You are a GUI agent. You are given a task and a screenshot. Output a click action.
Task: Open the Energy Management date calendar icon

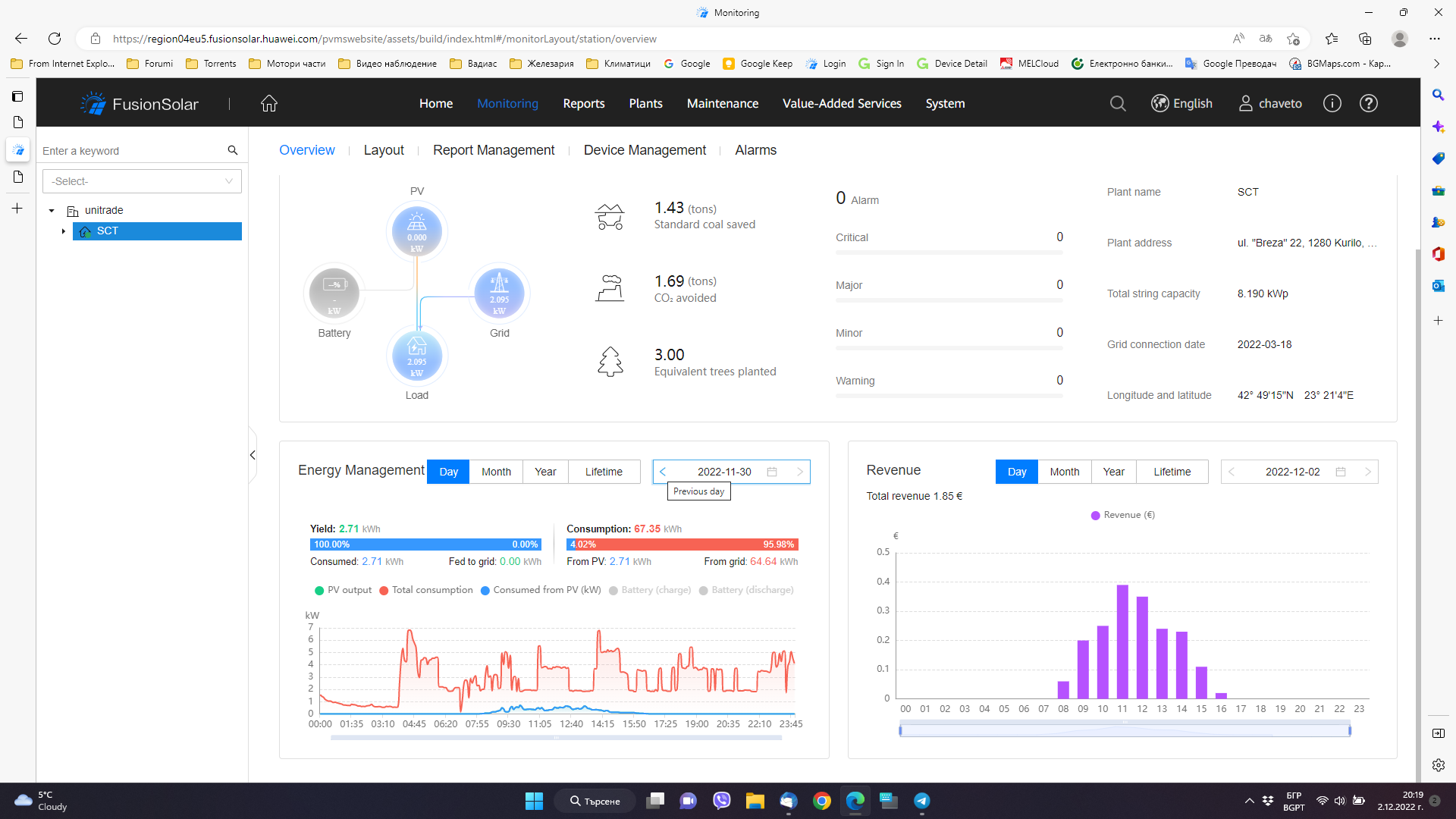coord(772,472)
